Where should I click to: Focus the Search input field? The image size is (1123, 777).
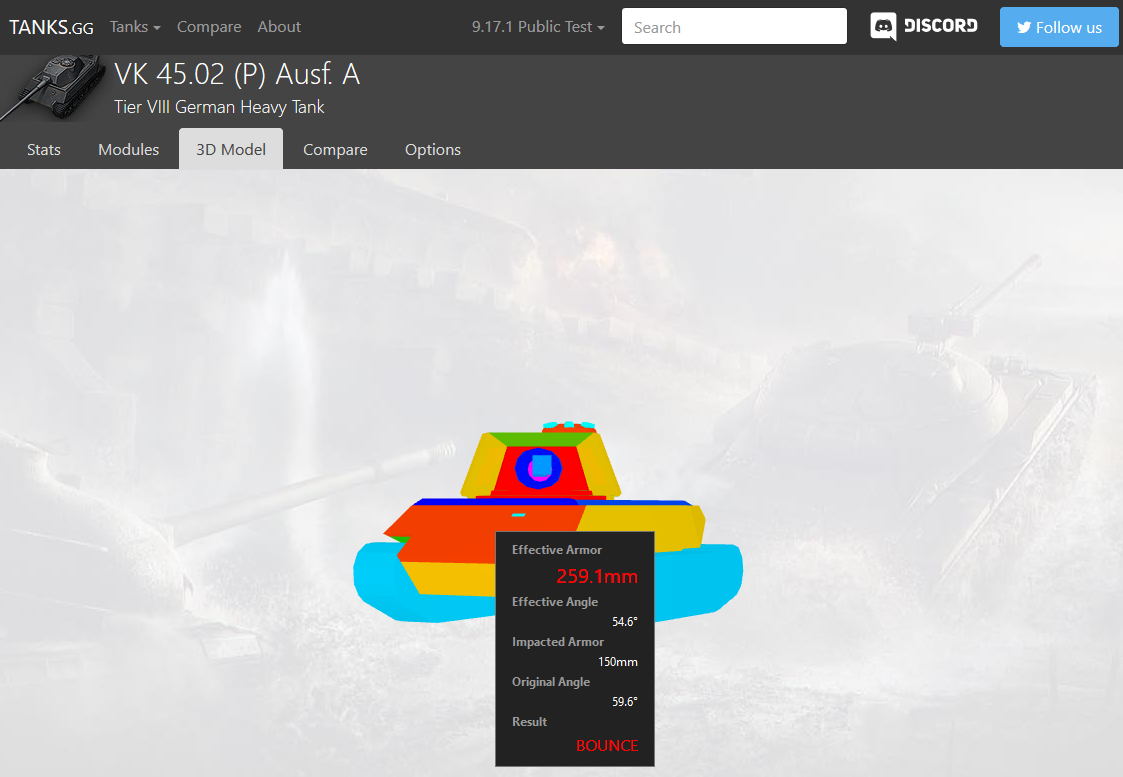(x=734, y=27)
